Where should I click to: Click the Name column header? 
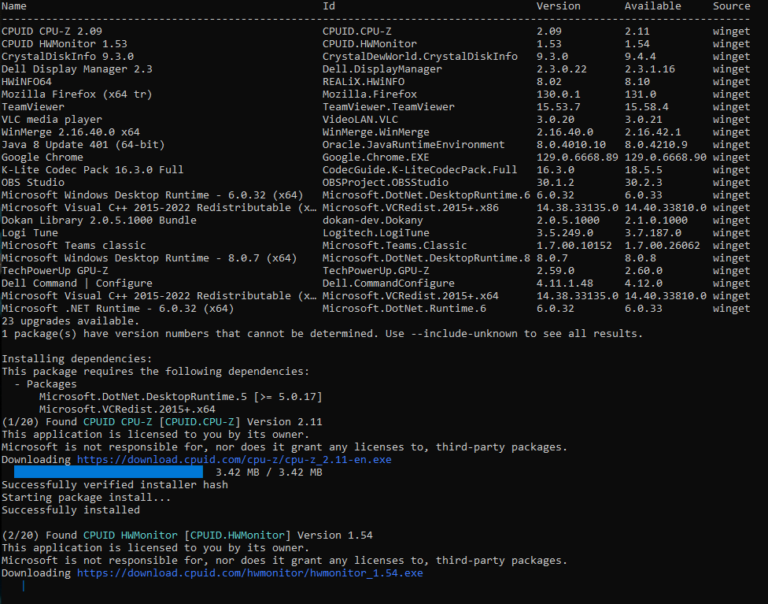tap(14, 6)
